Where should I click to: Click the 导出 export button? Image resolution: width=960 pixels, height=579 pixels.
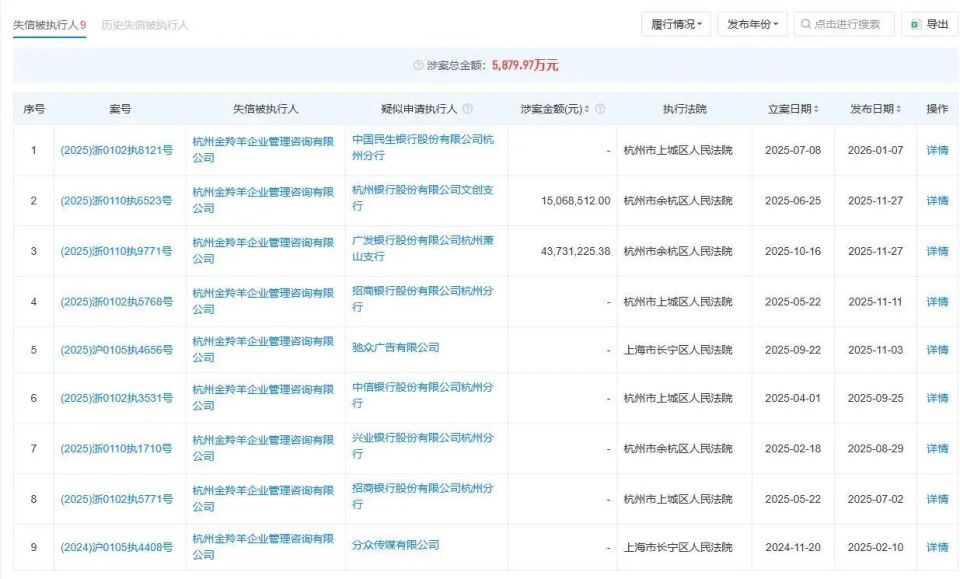(x=932, y=23)
